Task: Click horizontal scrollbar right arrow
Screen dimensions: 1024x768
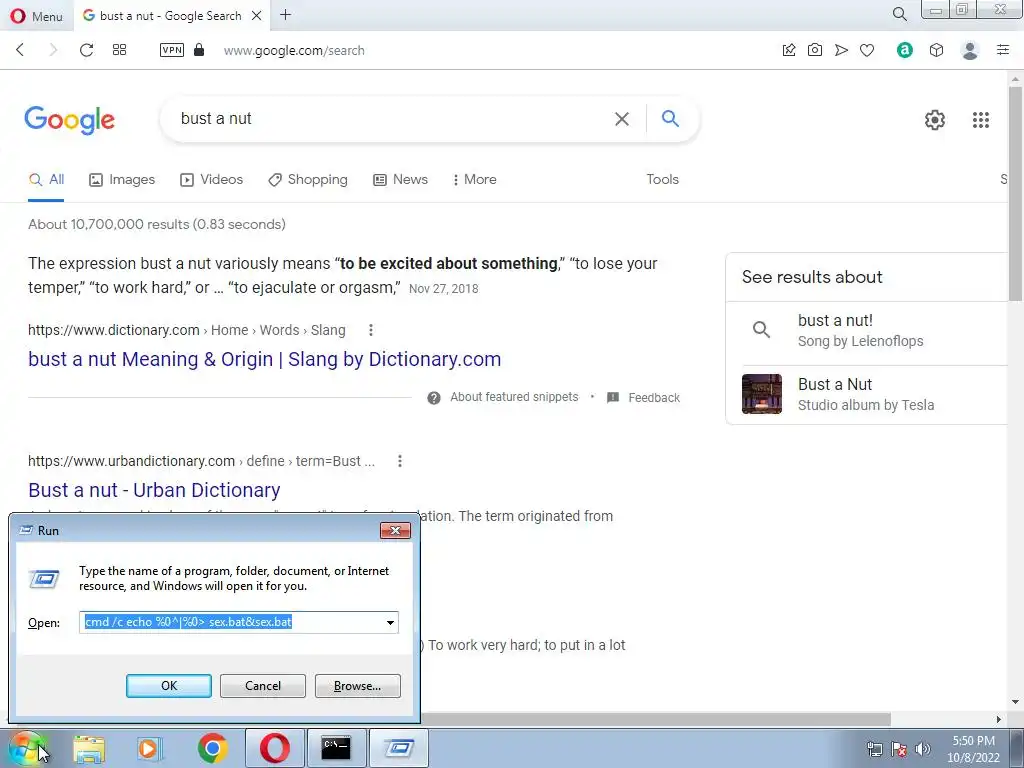Action: tap(999, 719)
